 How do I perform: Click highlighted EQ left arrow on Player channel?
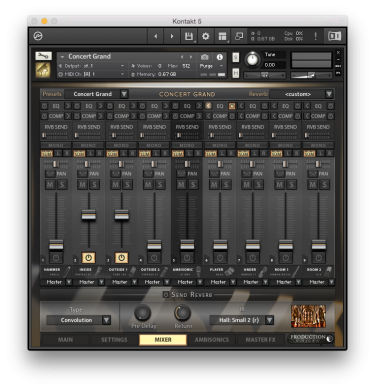click(x=208, y=106)
